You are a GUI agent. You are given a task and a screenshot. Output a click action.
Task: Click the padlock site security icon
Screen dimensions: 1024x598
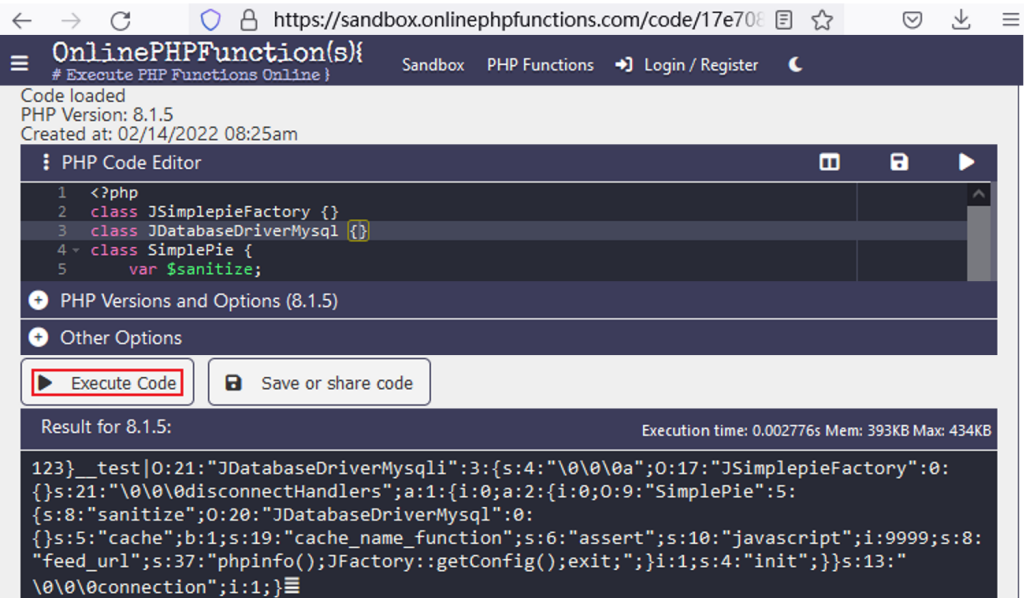[249, 20]
